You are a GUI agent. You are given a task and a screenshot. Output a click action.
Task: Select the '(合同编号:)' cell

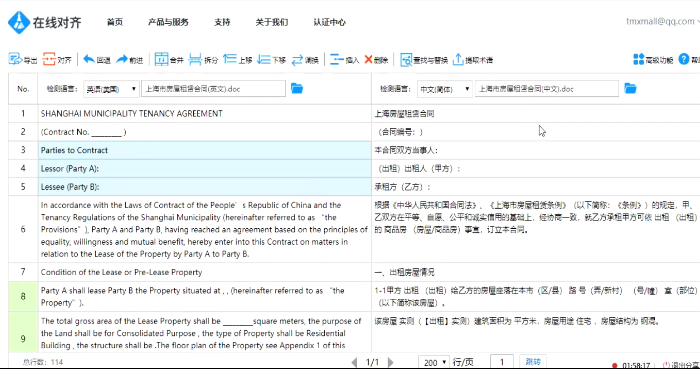click(536, 132)
